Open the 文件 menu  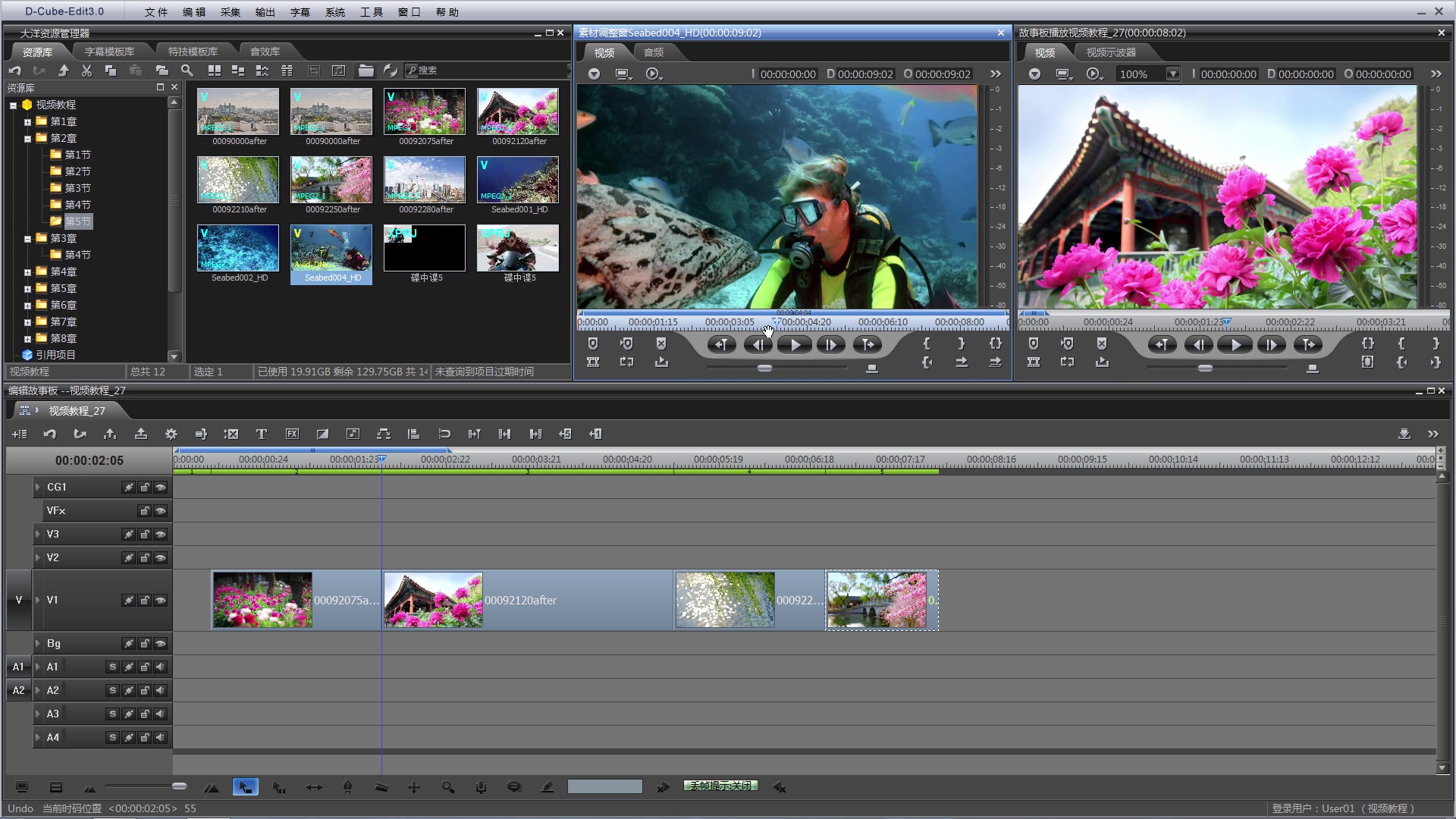click(155, 12)
